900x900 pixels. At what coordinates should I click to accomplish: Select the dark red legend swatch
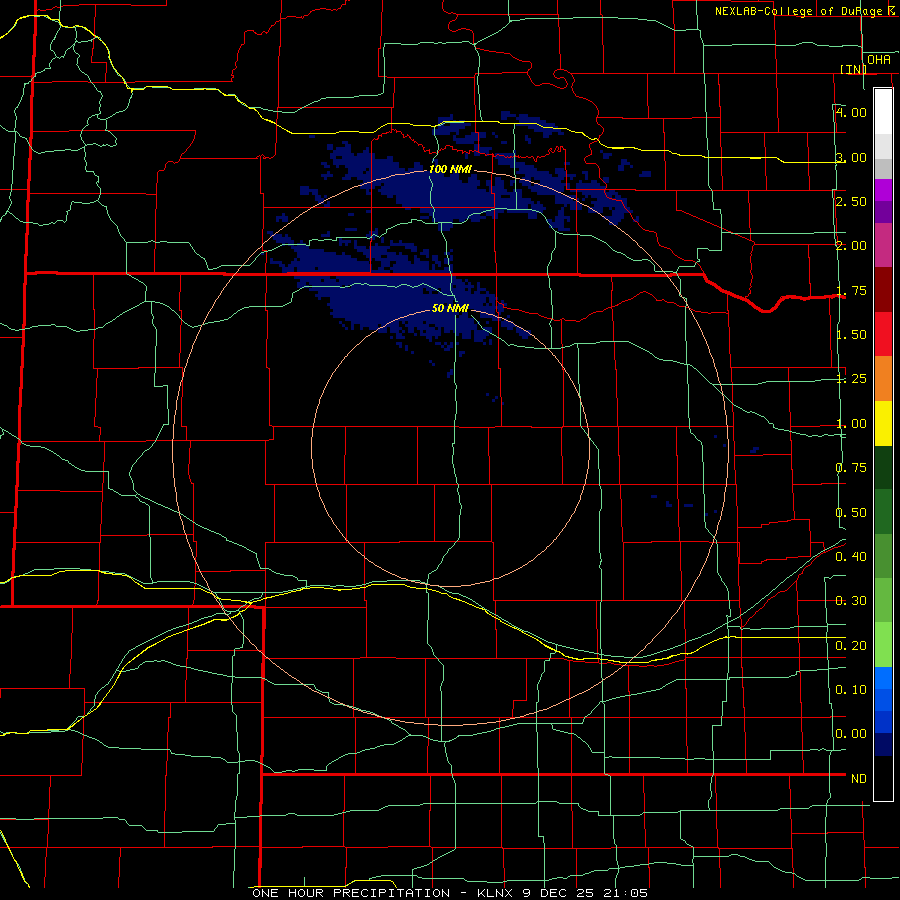coord(883,290)
